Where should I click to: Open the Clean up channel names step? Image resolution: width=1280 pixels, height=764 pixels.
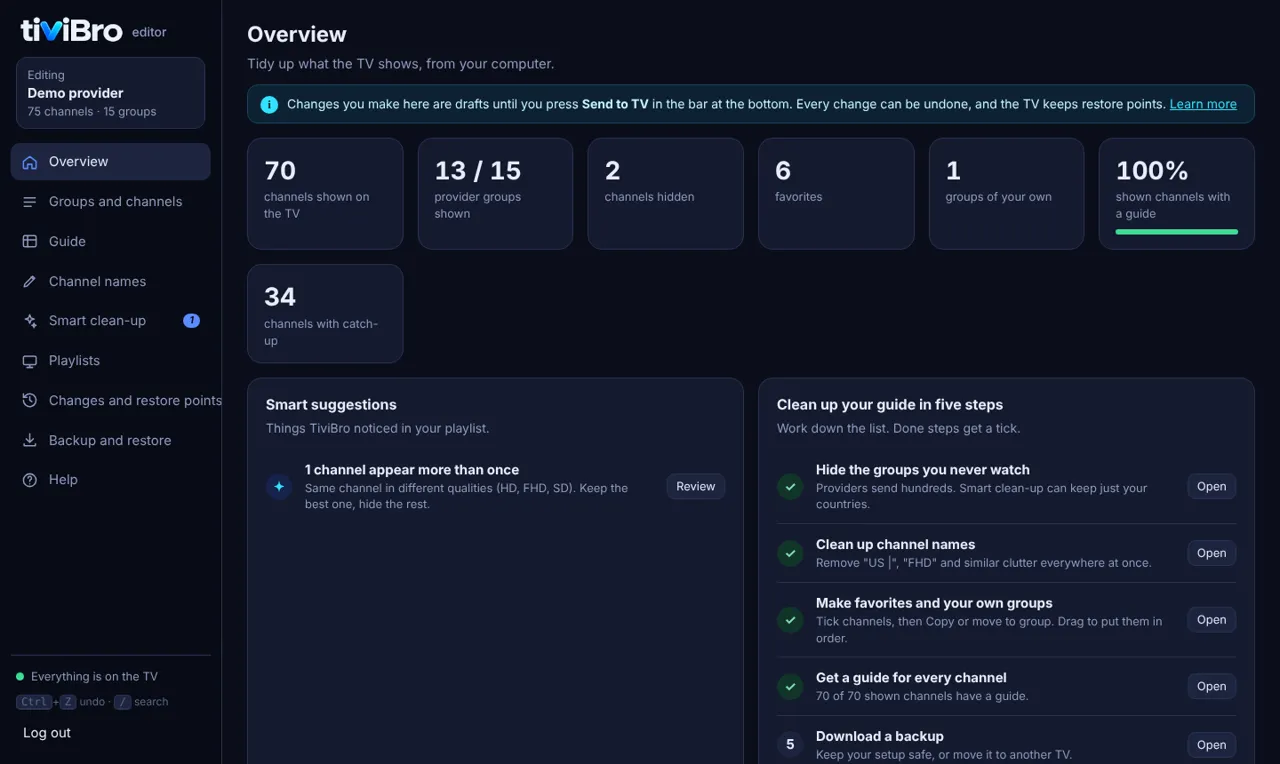point(1212,553)
